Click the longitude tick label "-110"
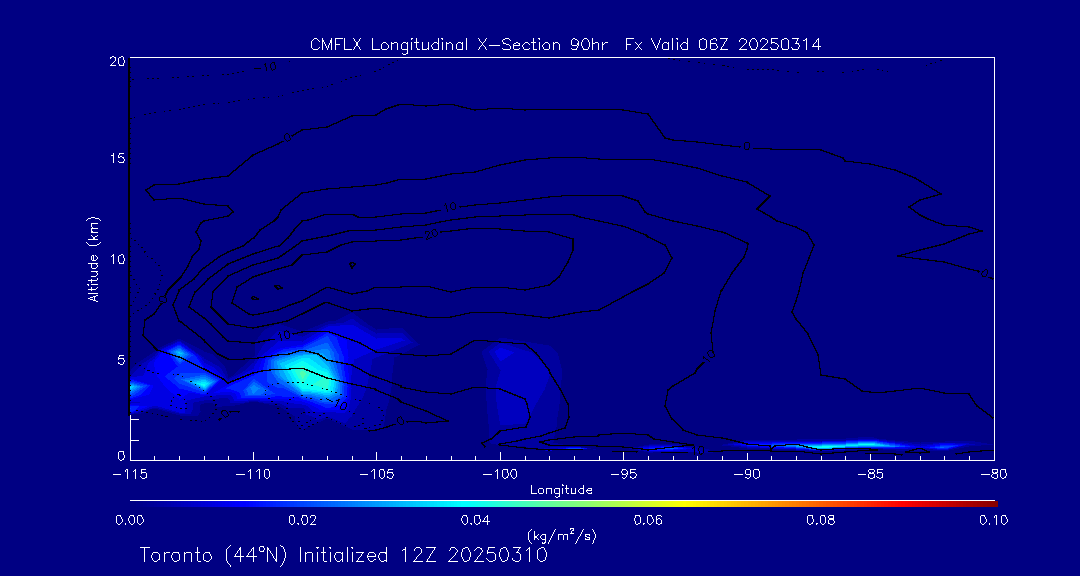 (254, 475)
